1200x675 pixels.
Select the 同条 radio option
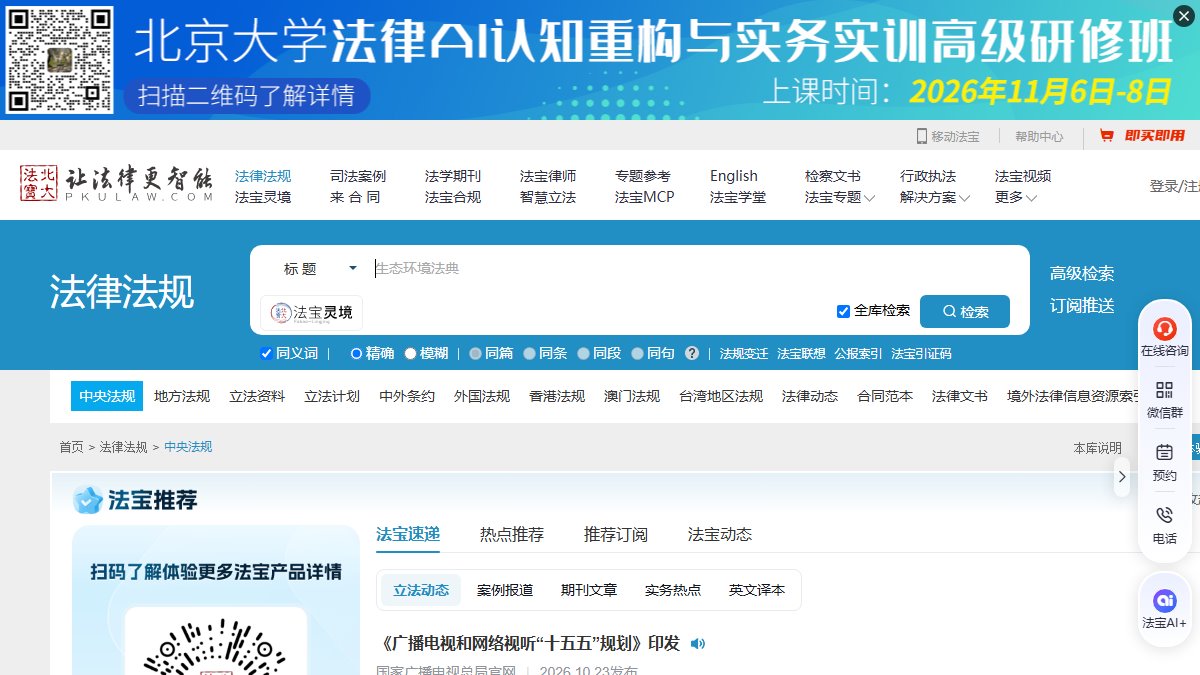pyautogui.click(x=529, y=353)
